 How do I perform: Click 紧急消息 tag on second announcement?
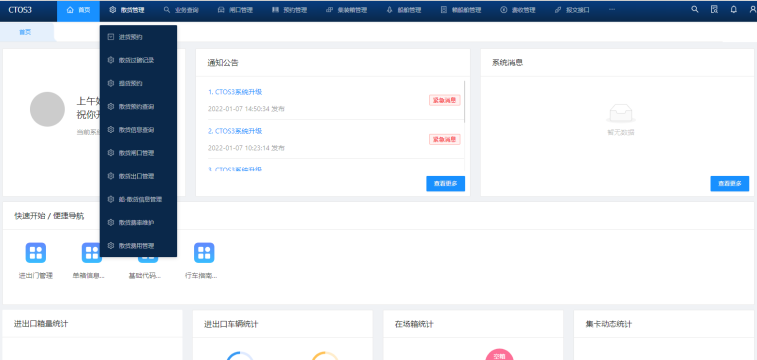pyautogui.click(x=445, y=139)
